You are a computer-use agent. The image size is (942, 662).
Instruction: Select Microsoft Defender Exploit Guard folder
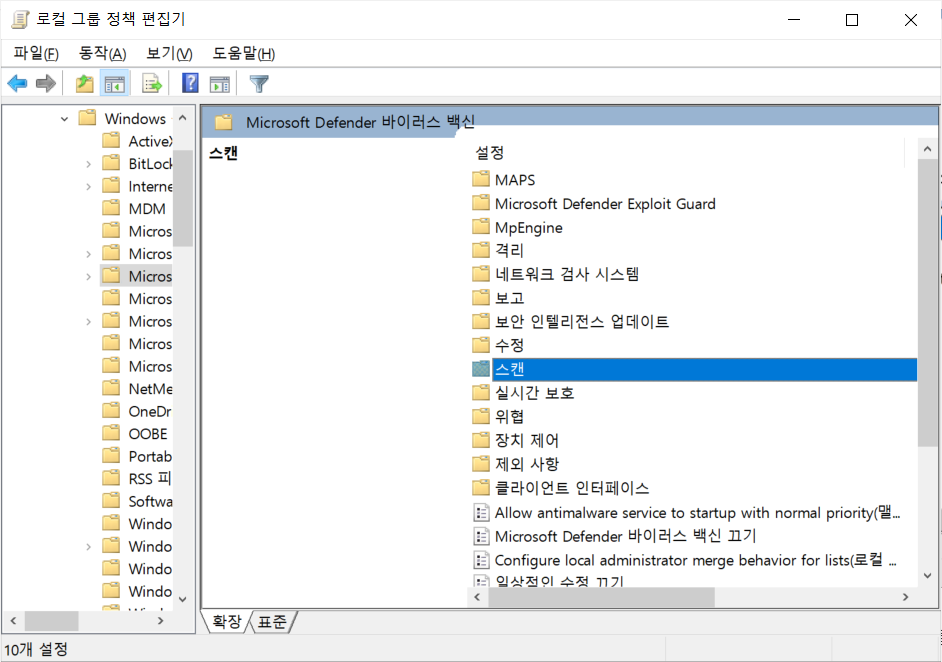coord(605,204)
